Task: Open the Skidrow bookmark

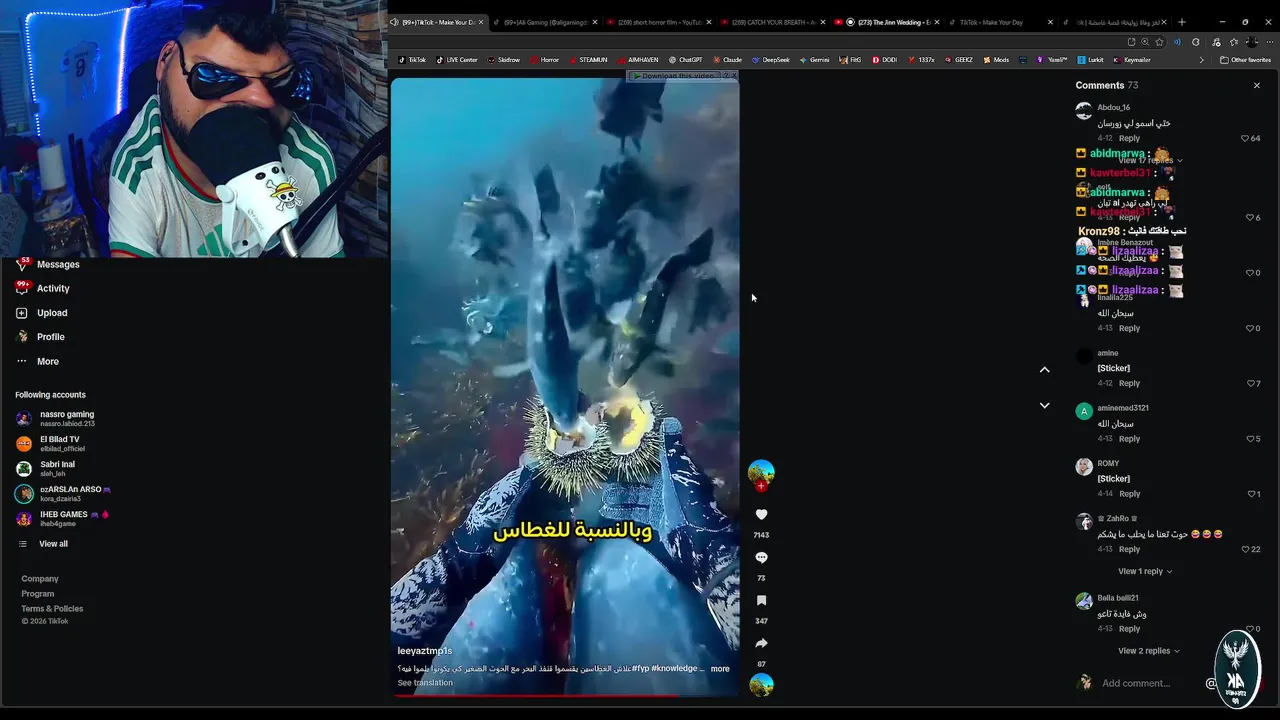Action: pos(504,60)
